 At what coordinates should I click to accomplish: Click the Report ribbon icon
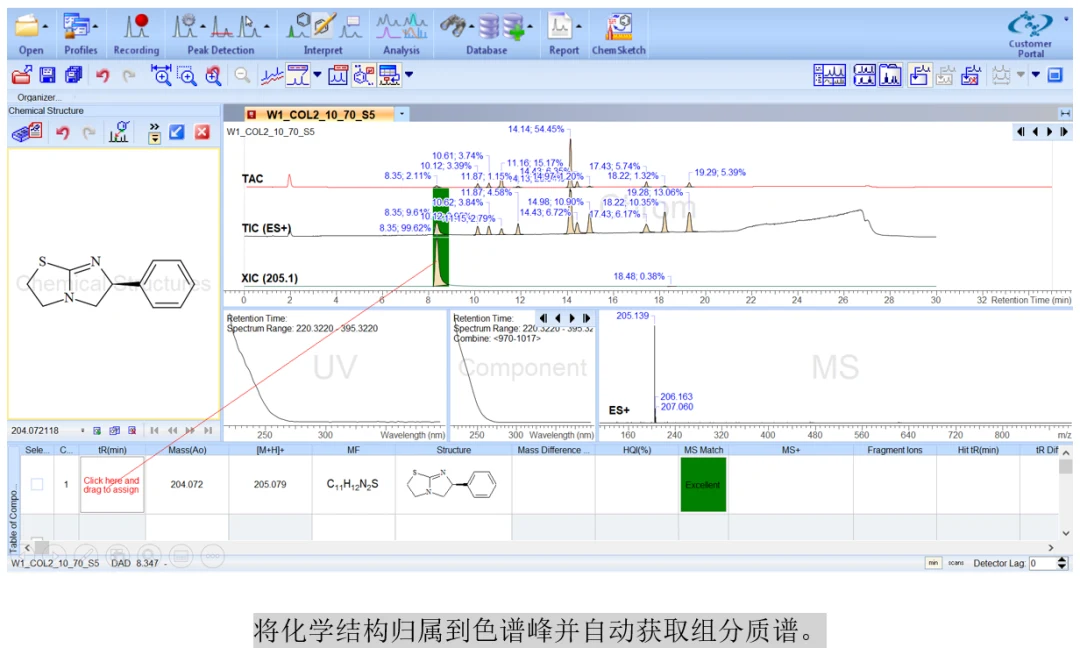click(560, 28)
